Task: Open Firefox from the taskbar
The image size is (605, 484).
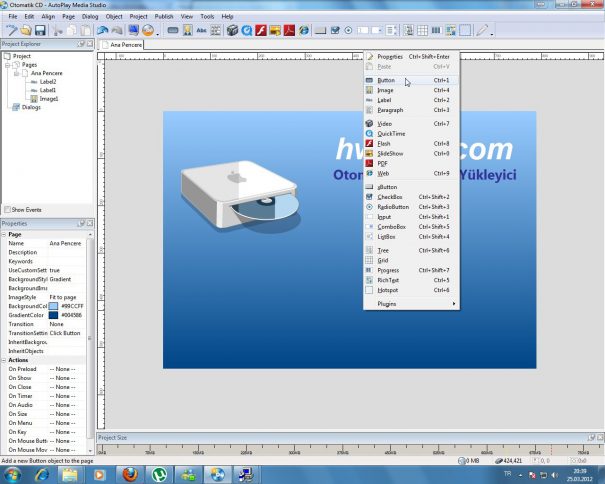Action: (x=130, y=474)
